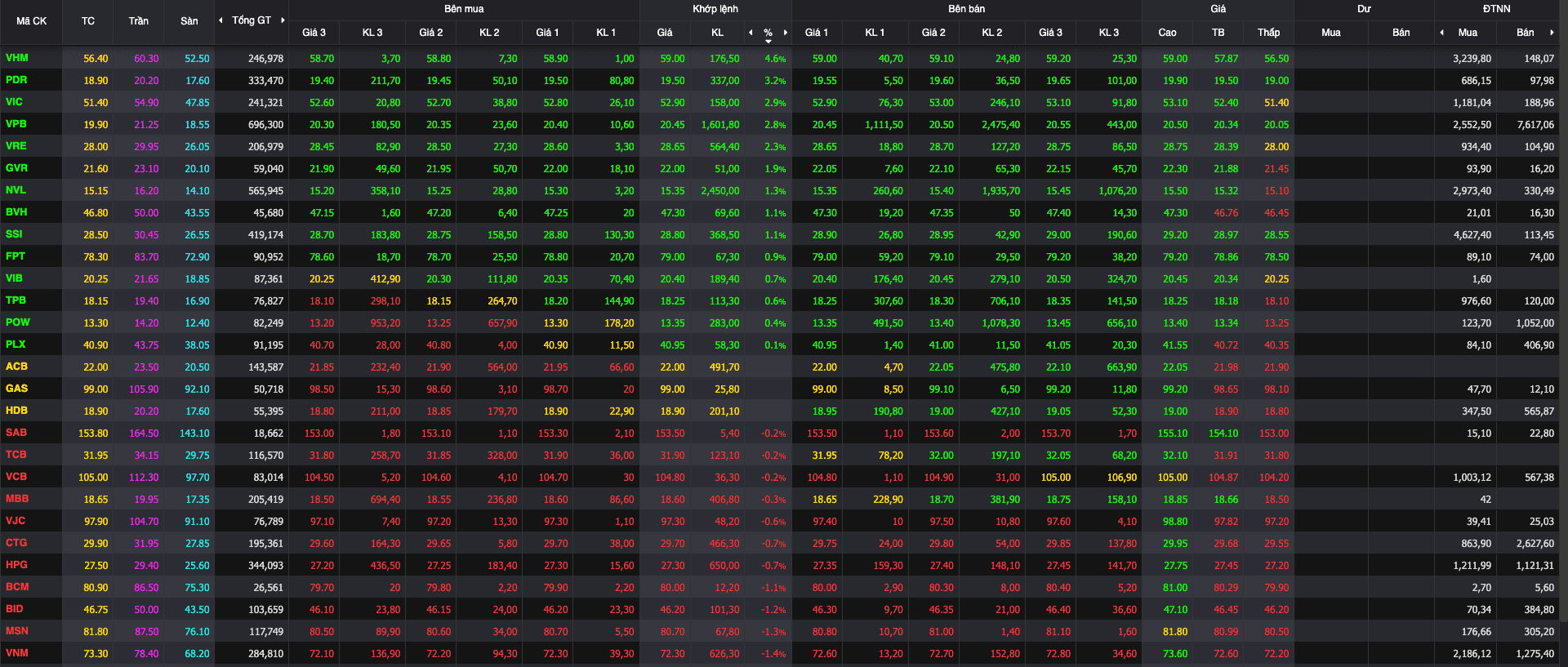Image resolution: width=1568 pixels, height=667 pixels.
Task: Sort by the Mã CK column header
Action: tap(31, 21)
